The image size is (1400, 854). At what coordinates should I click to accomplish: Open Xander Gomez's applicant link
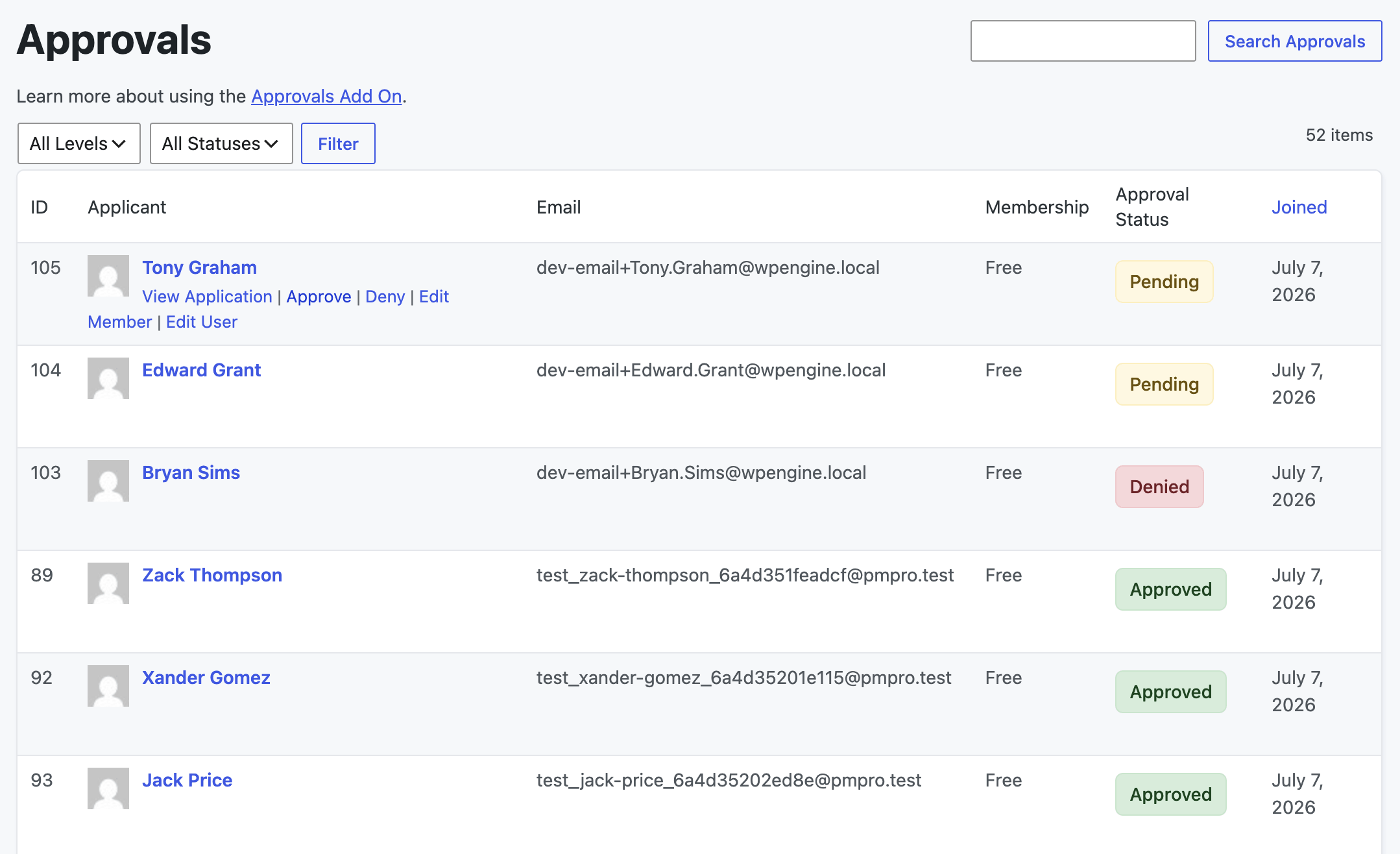206,677
